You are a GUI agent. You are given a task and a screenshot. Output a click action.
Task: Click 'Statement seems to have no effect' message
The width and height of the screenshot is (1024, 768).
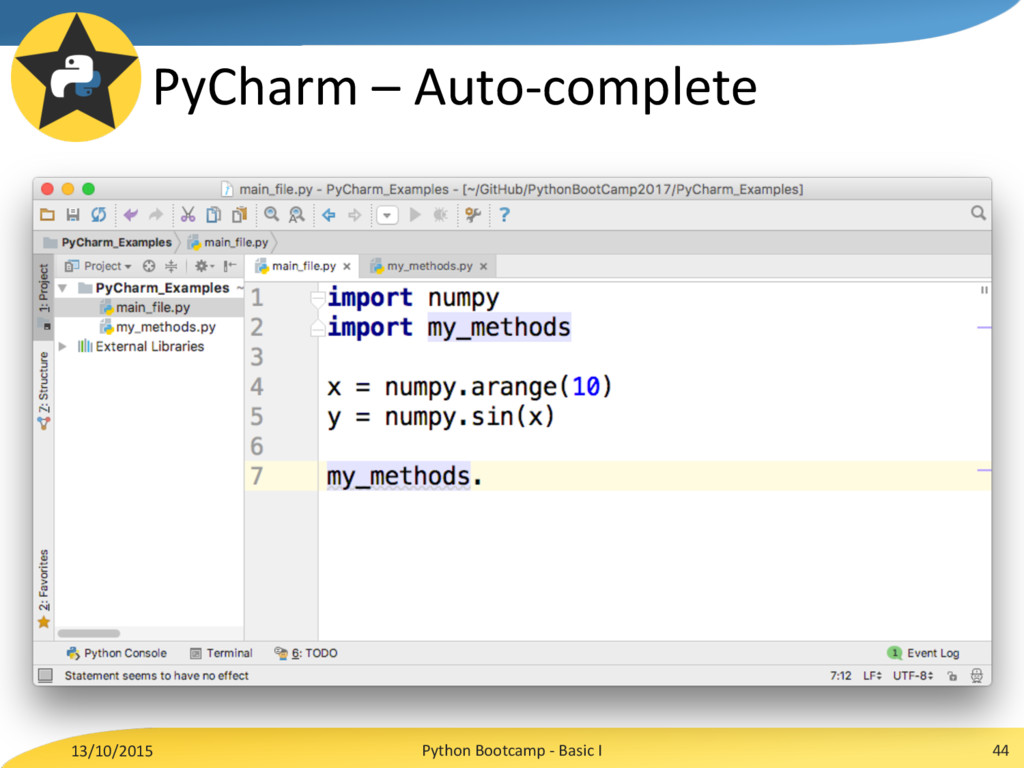pyautogui.click(x=157, y=675)
